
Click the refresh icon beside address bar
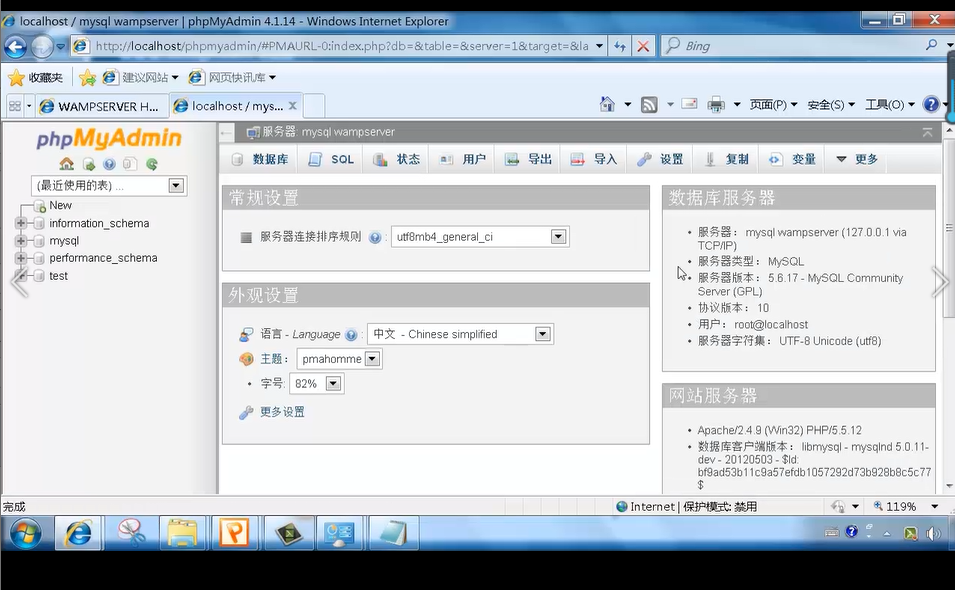click(x=620, y=46)
